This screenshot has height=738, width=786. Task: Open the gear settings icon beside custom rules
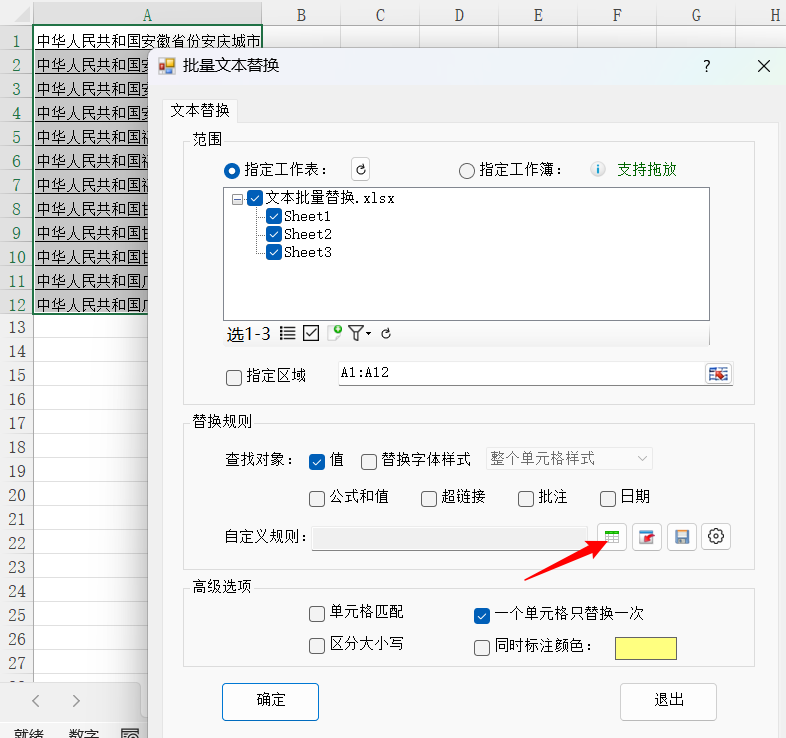716,537
